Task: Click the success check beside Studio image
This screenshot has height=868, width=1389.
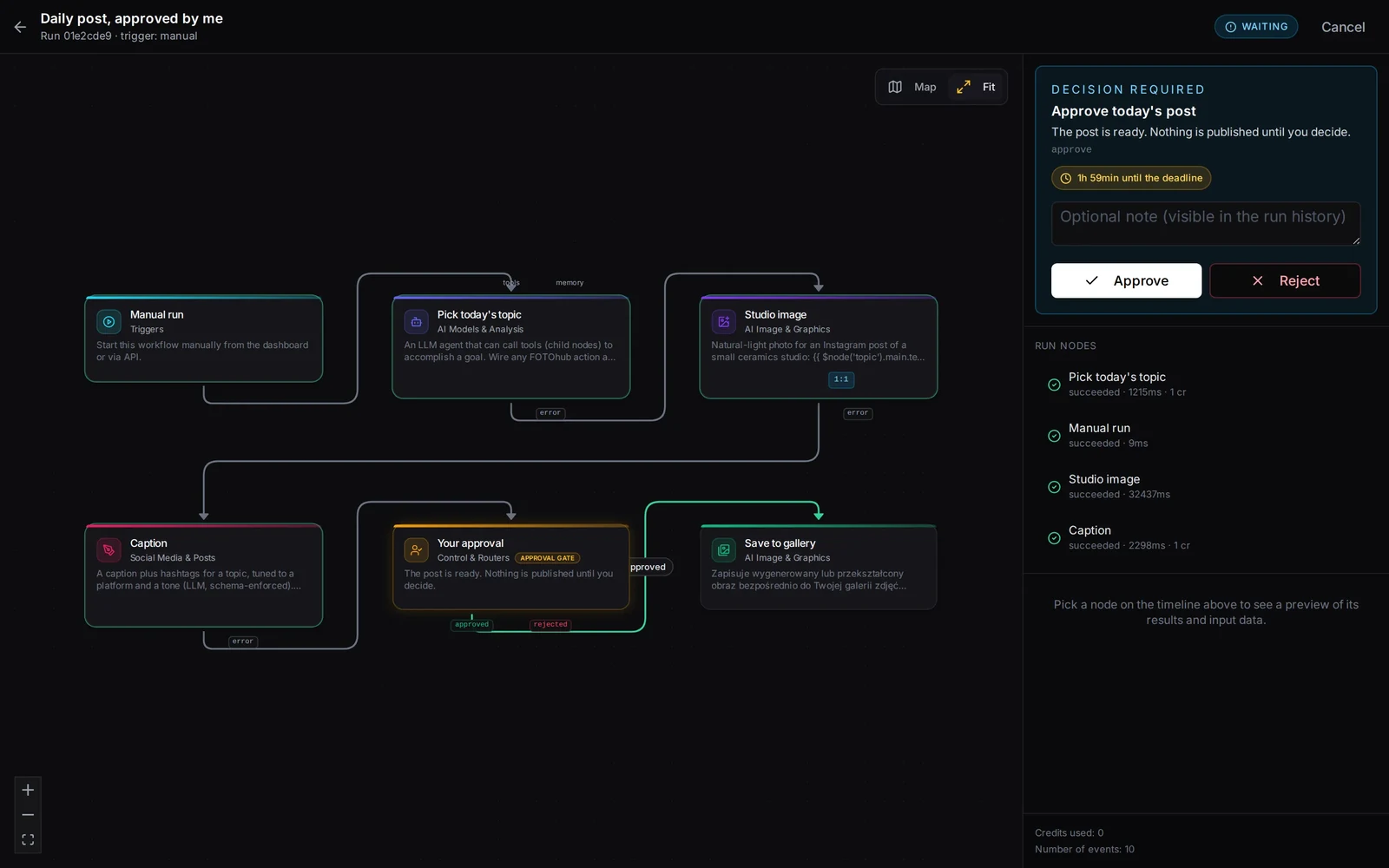Action: tap(1054, 487)
